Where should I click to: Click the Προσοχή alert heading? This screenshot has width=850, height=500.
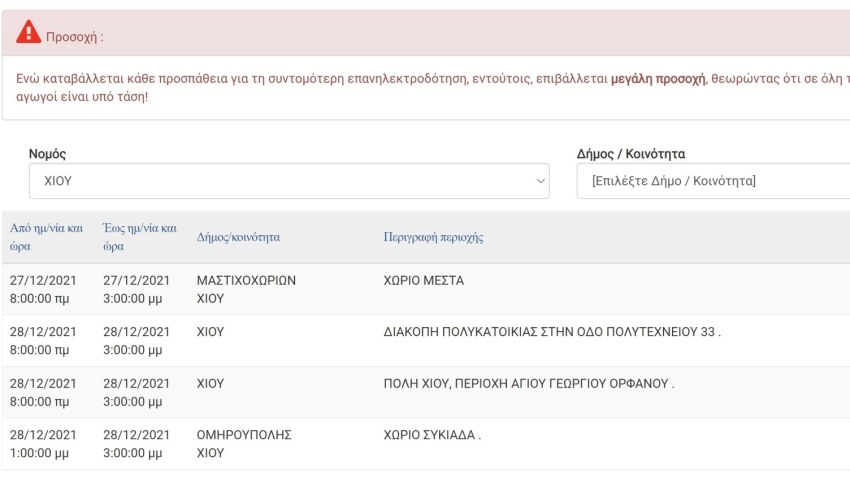74,37
